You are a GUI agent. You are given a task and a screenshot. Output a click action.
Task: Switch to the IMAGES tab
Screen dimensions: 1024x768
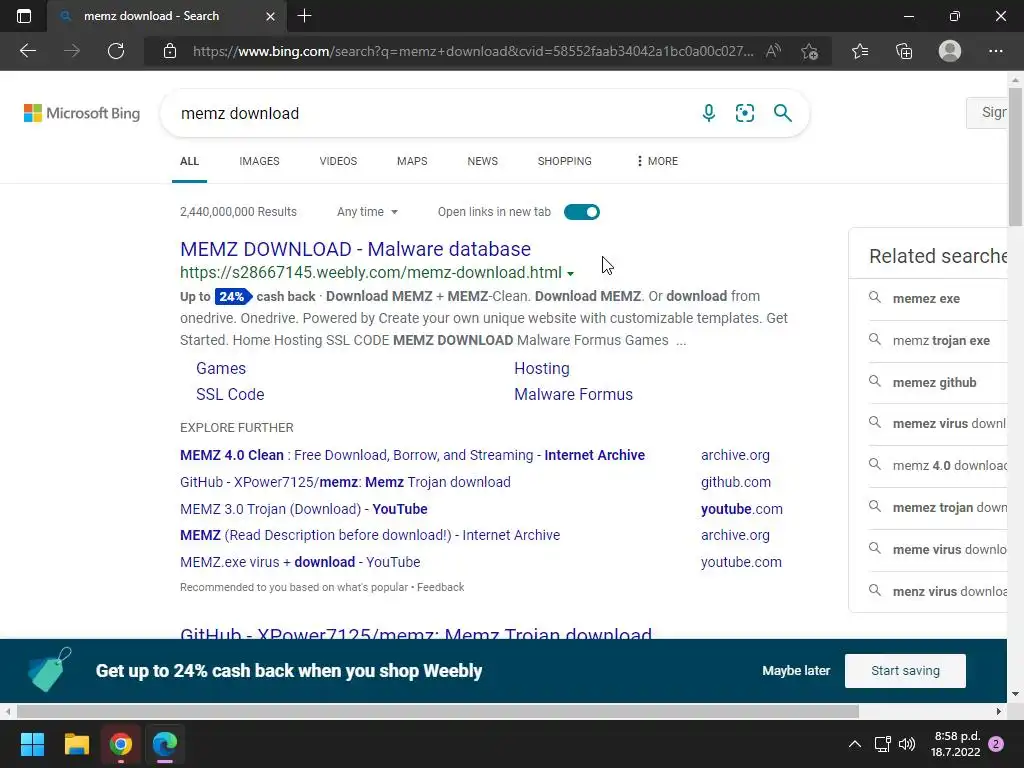click(259, 161)
